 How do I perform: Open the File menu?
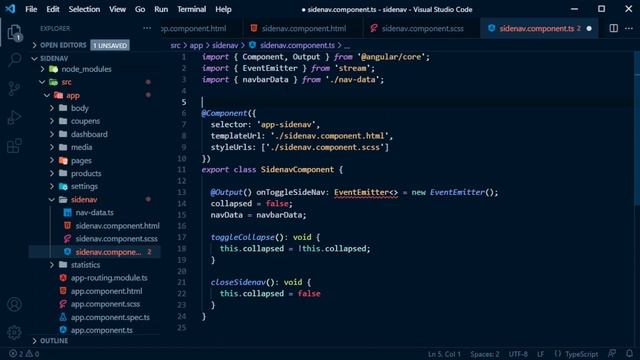pos(31,9)
